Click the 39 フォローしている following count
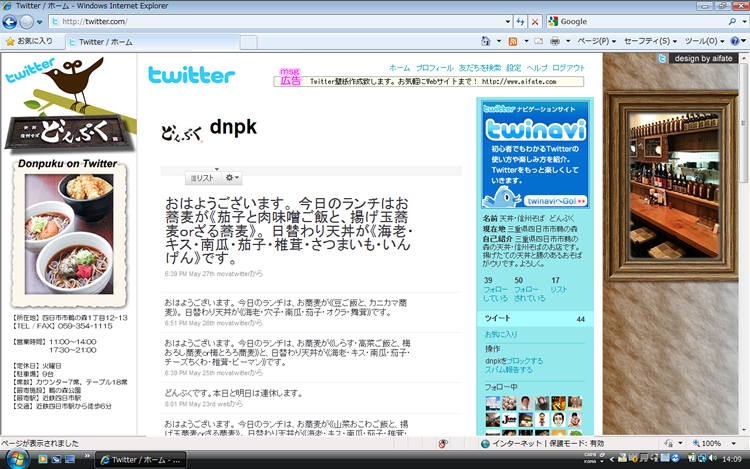 495,289
